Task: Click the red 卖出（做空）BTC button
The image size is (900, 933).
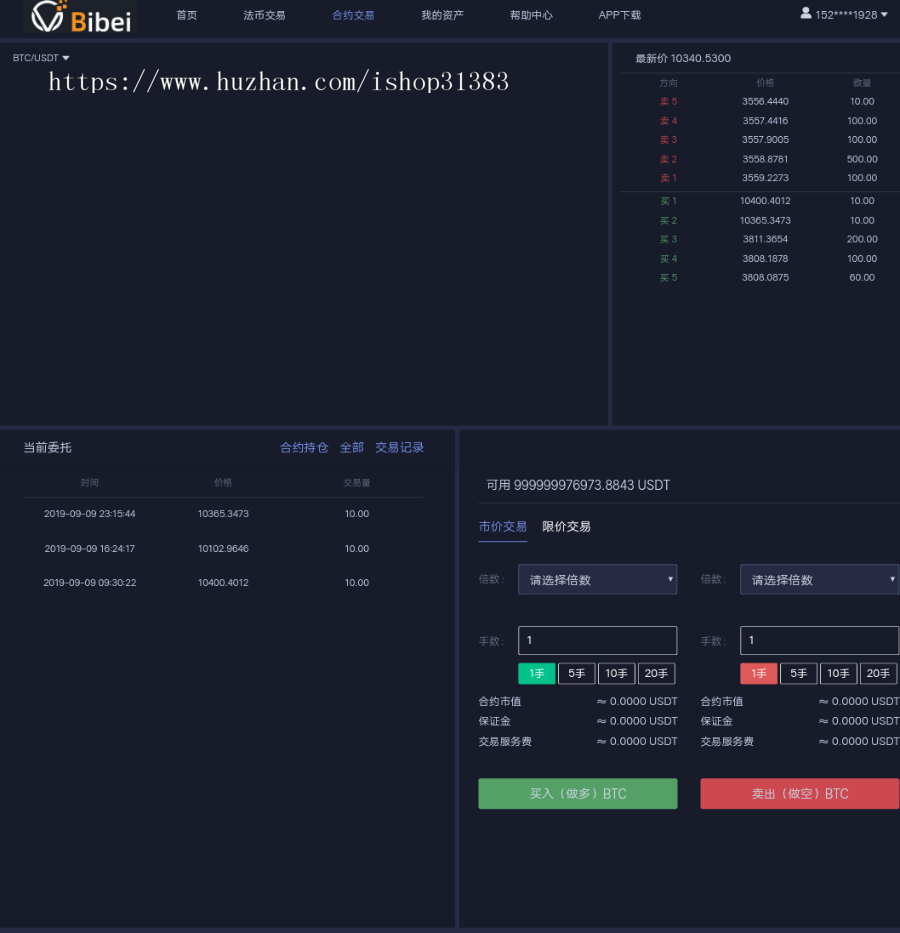Action: coord(799,794)
